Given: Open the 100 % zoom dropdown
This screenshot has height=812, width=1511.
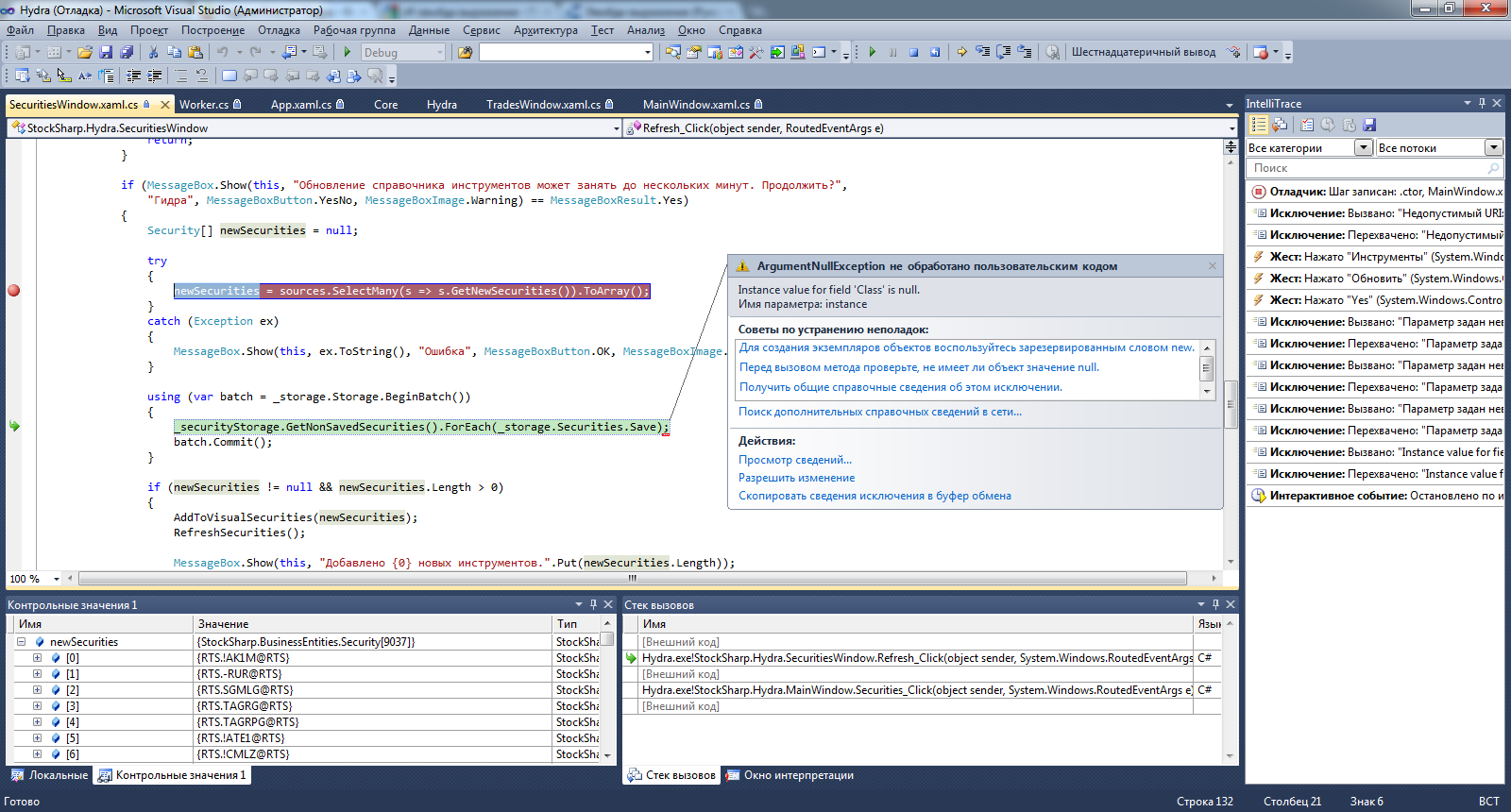Looking at the screenshot, I should (57, 579).
